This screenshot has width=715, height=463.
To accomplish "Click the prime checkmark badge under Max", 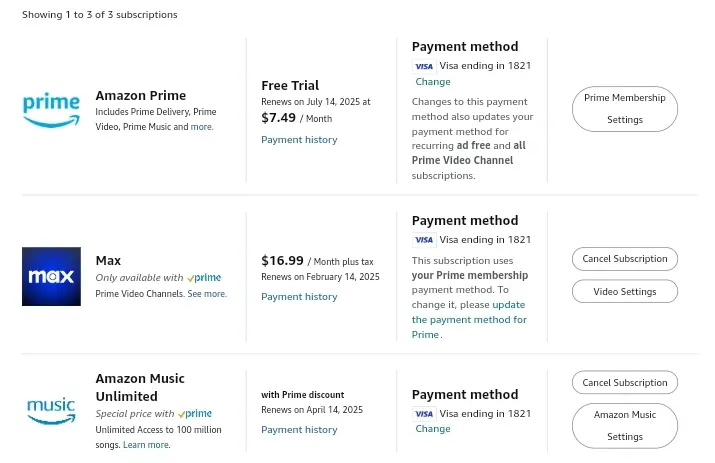I will click(x=204, y=277).
